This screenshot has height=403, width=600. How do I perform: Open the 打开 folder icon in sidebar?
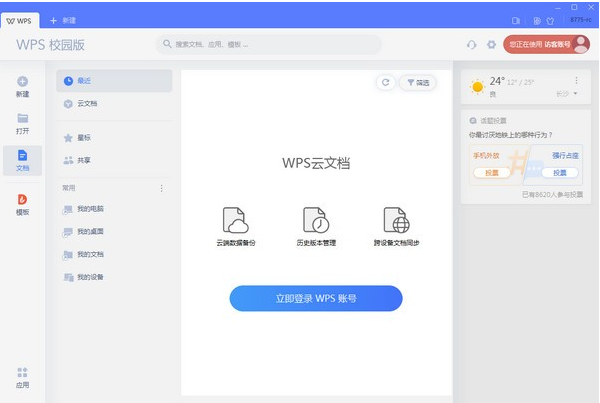(23, 118)
